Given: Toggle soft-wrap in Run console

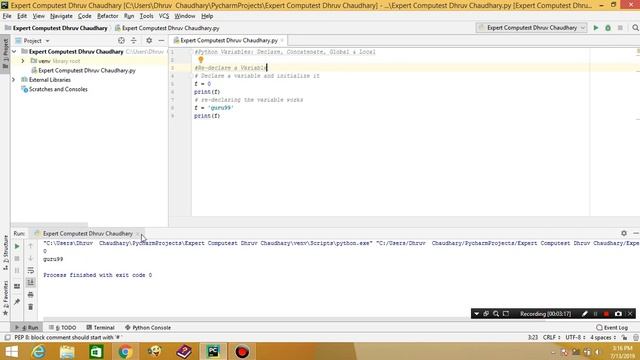Looking at the screenshot, I should point(31,270).
